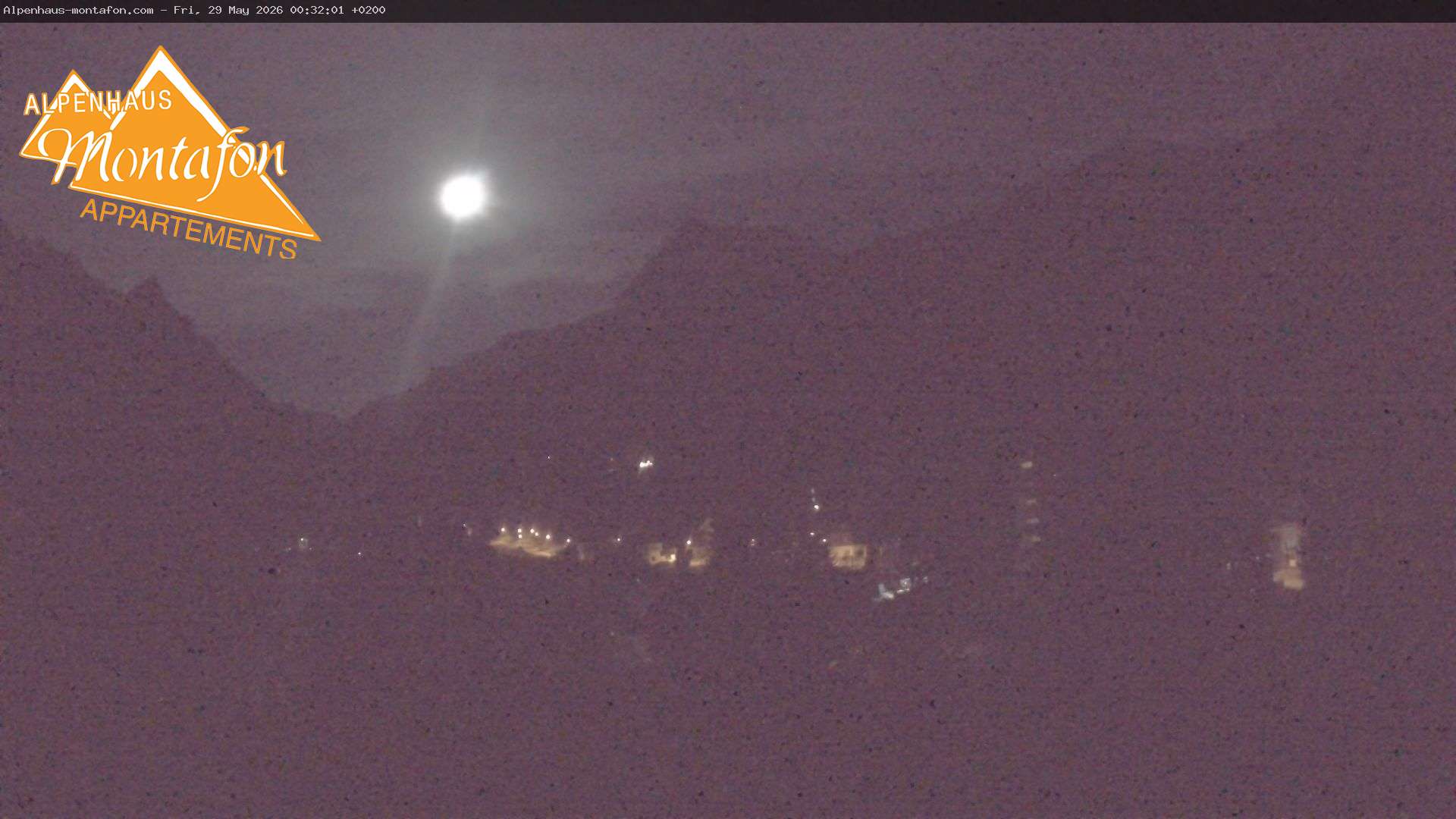The image size is (1456, 819).
Task: Click the cluster of orange street lights in the valley
Action: 529,540
